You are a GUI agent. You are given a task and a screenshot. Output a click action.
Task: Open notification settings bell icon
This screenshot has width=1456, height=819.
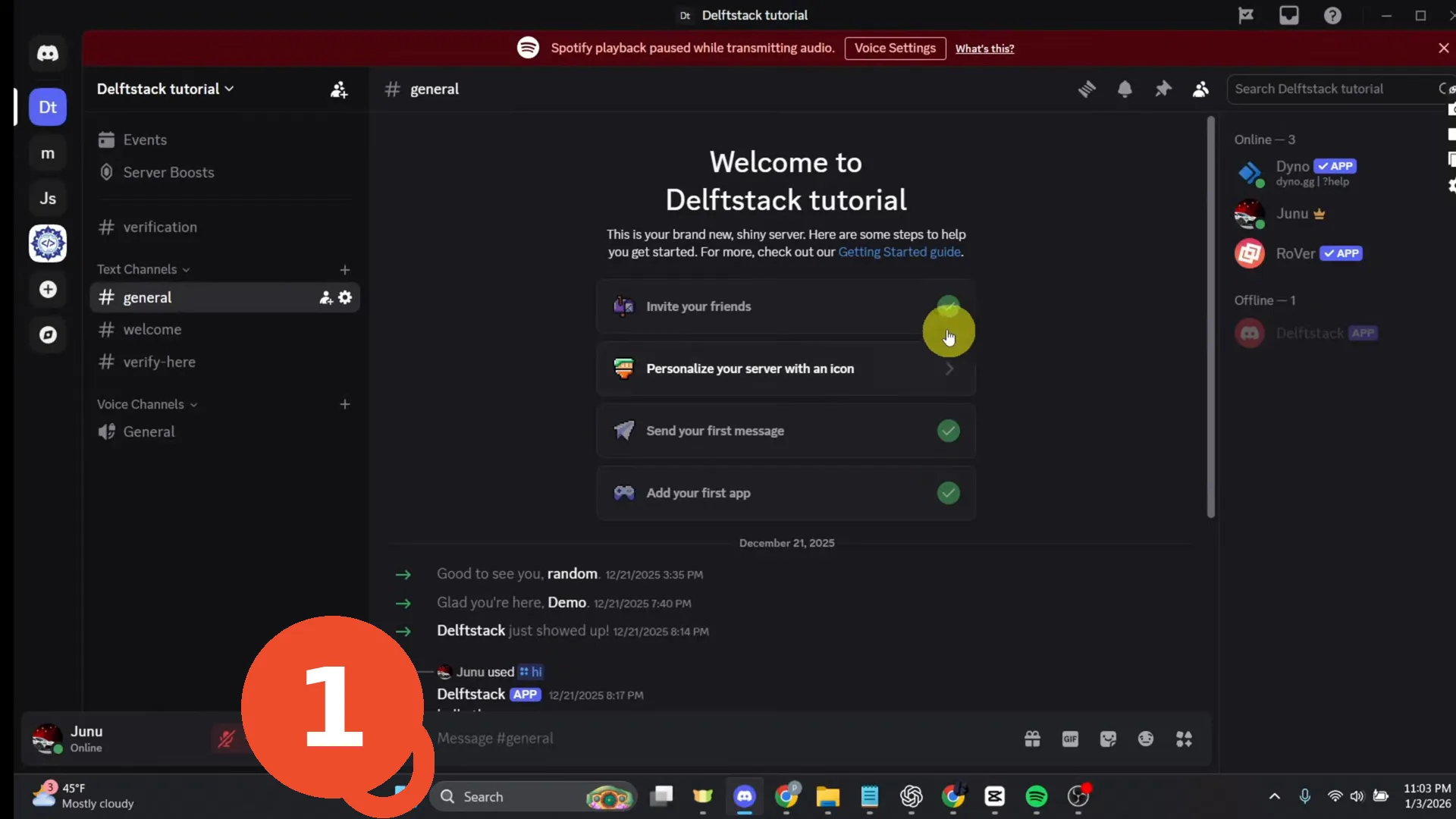(x=1125, y=89)
